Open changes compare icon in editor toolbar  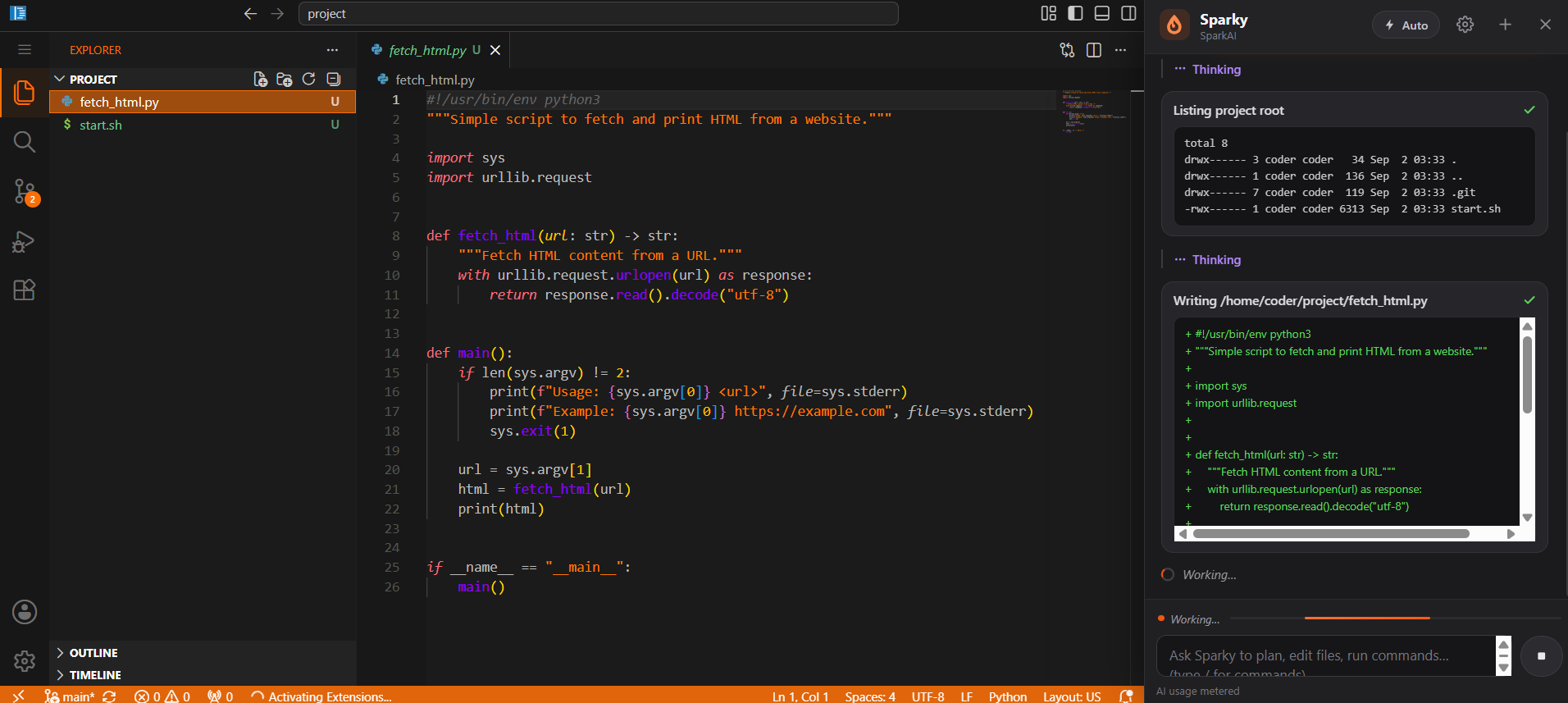(x=1067, y=50)
